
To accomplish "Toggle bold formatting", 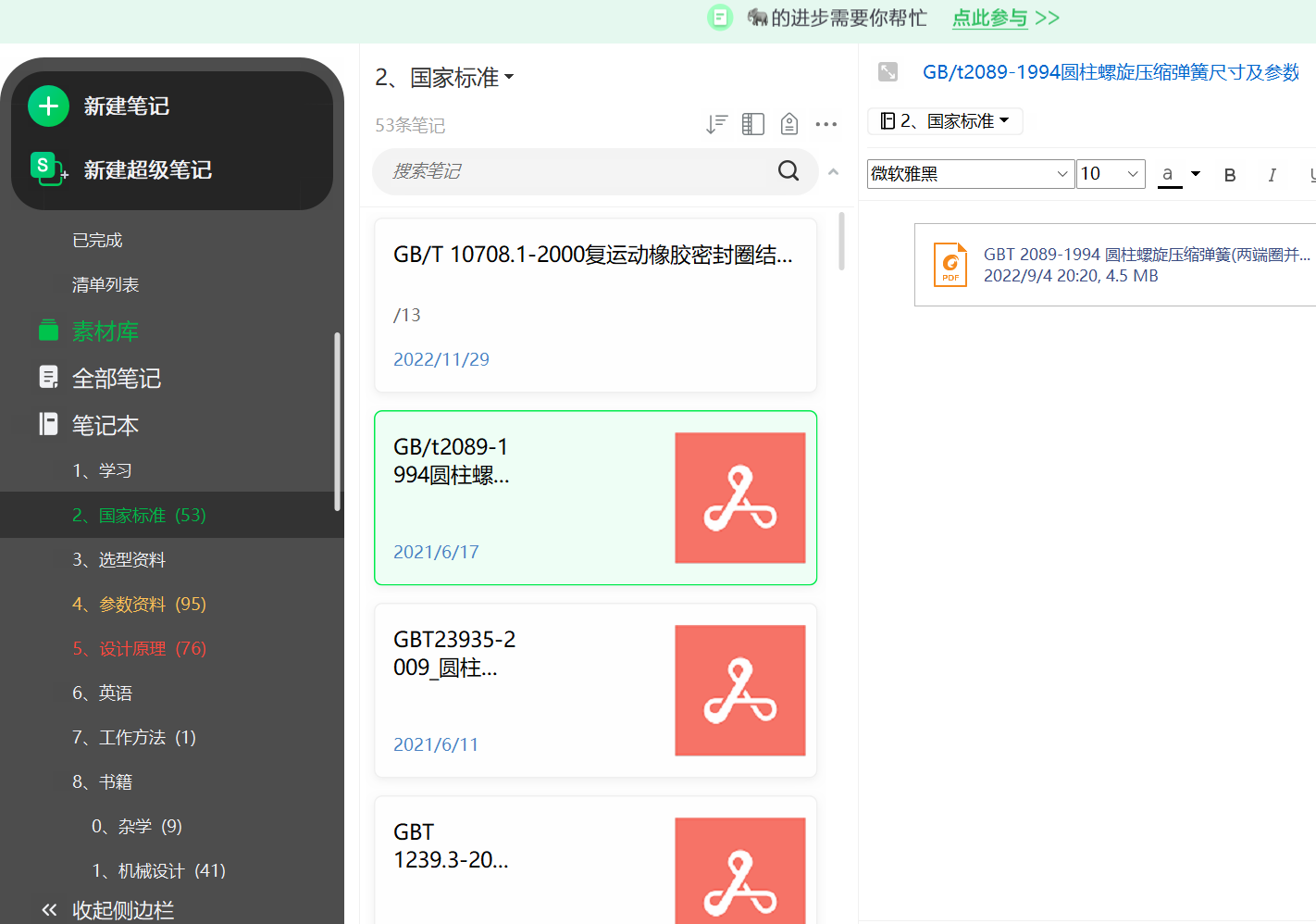I will click(x=1230, y=175).
